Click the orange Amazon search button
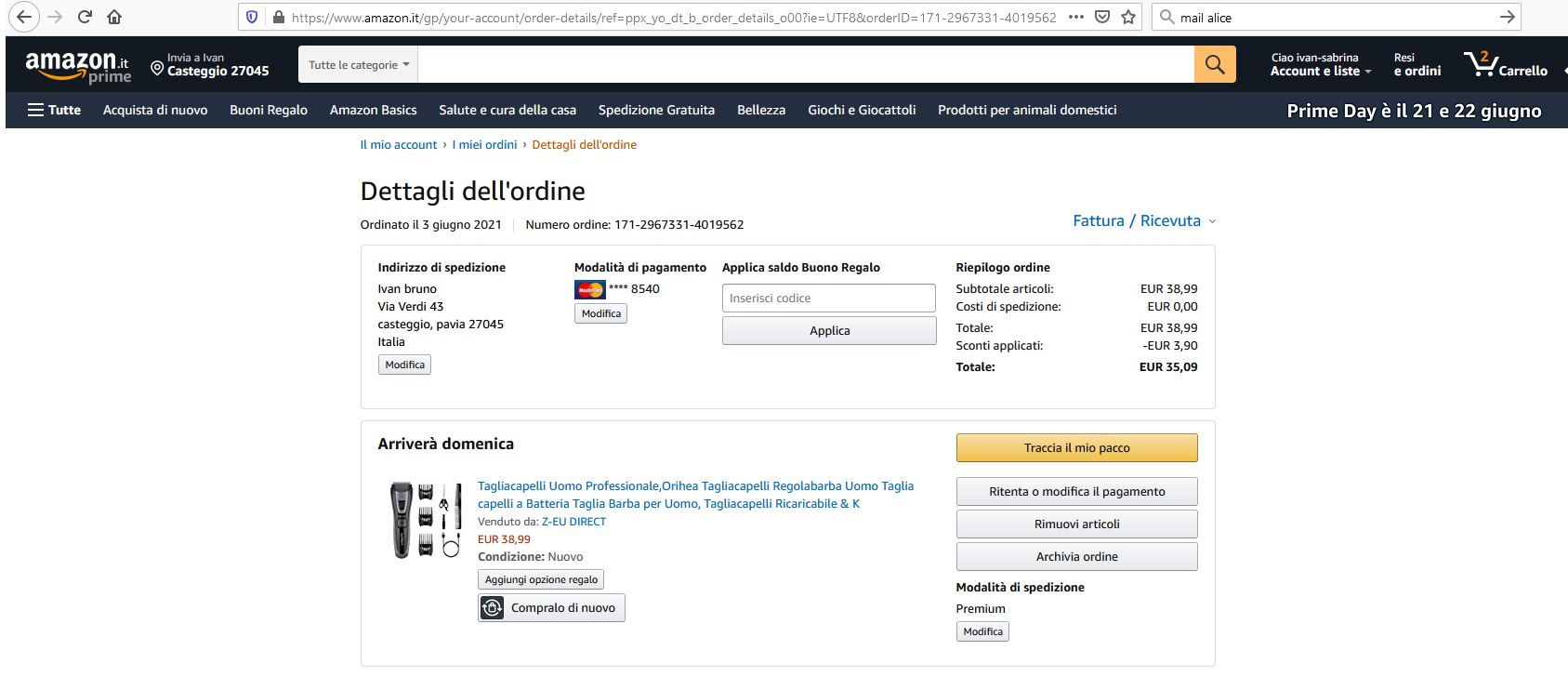The width and height of the screenshot is (1568, 677). coord(1215,64)
